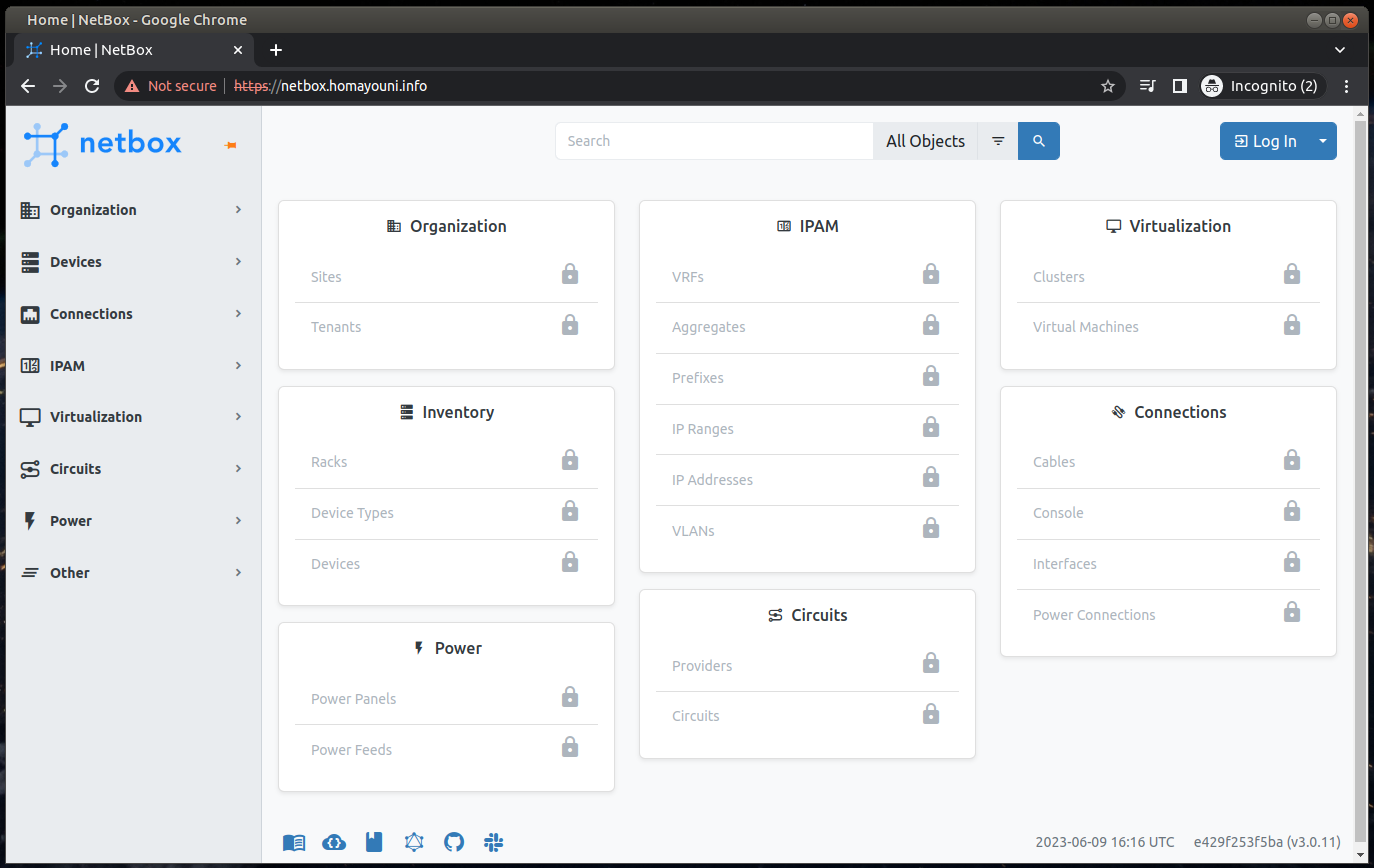Open the GitHub icon in footer

point(454,843)
